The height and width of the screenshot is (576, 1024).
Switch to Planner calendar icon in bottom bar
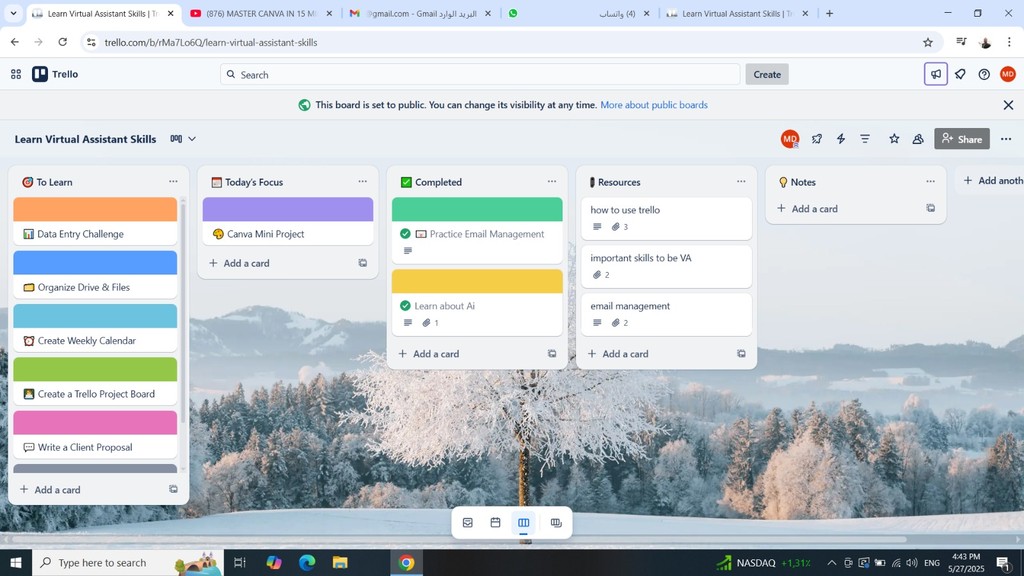tap(496, 522)
